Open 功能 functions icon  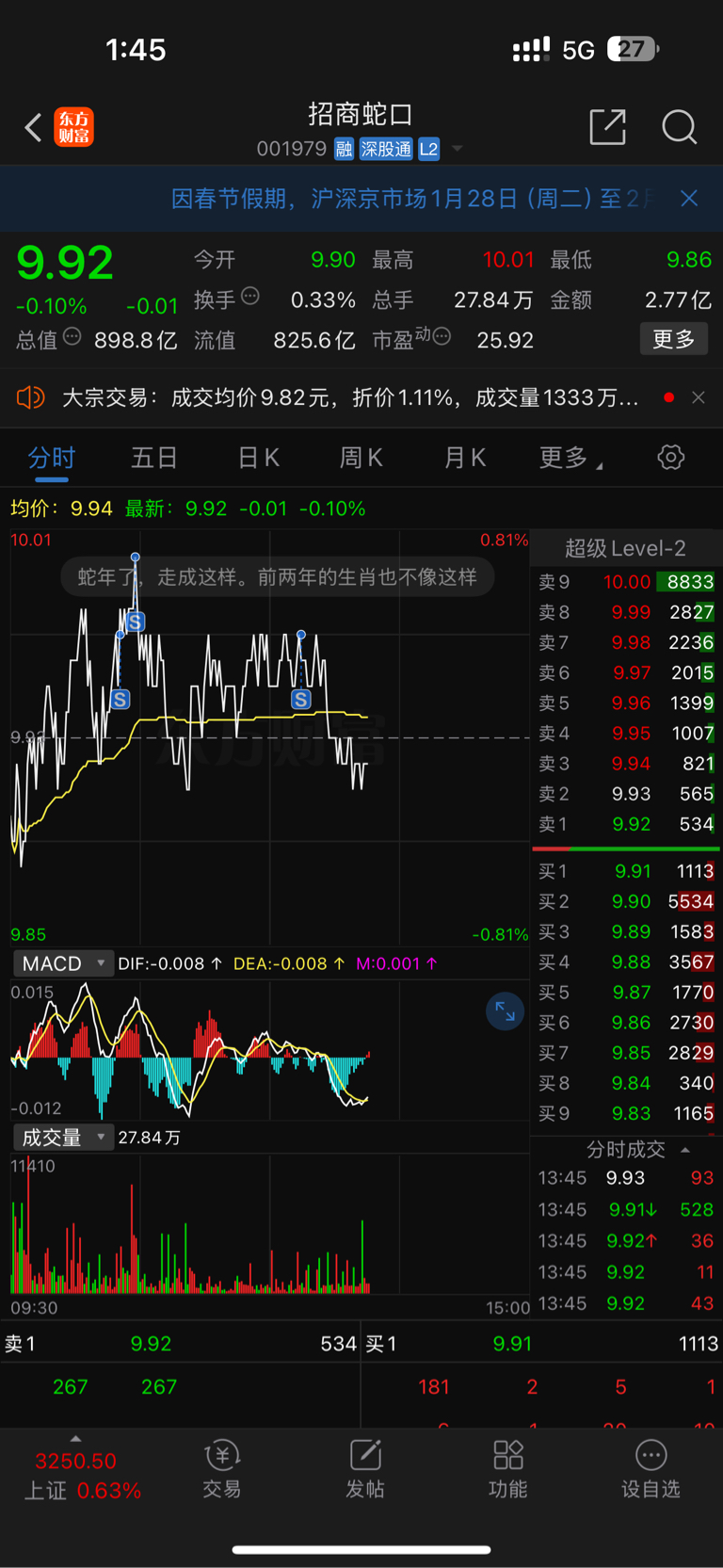click(508, 1468)
